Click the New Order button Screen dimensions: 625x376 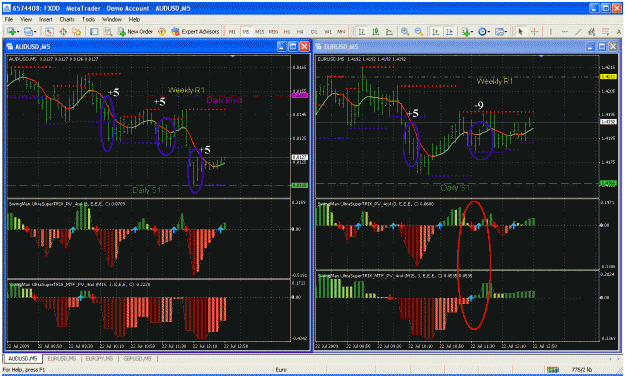click(x=136, y=31)
